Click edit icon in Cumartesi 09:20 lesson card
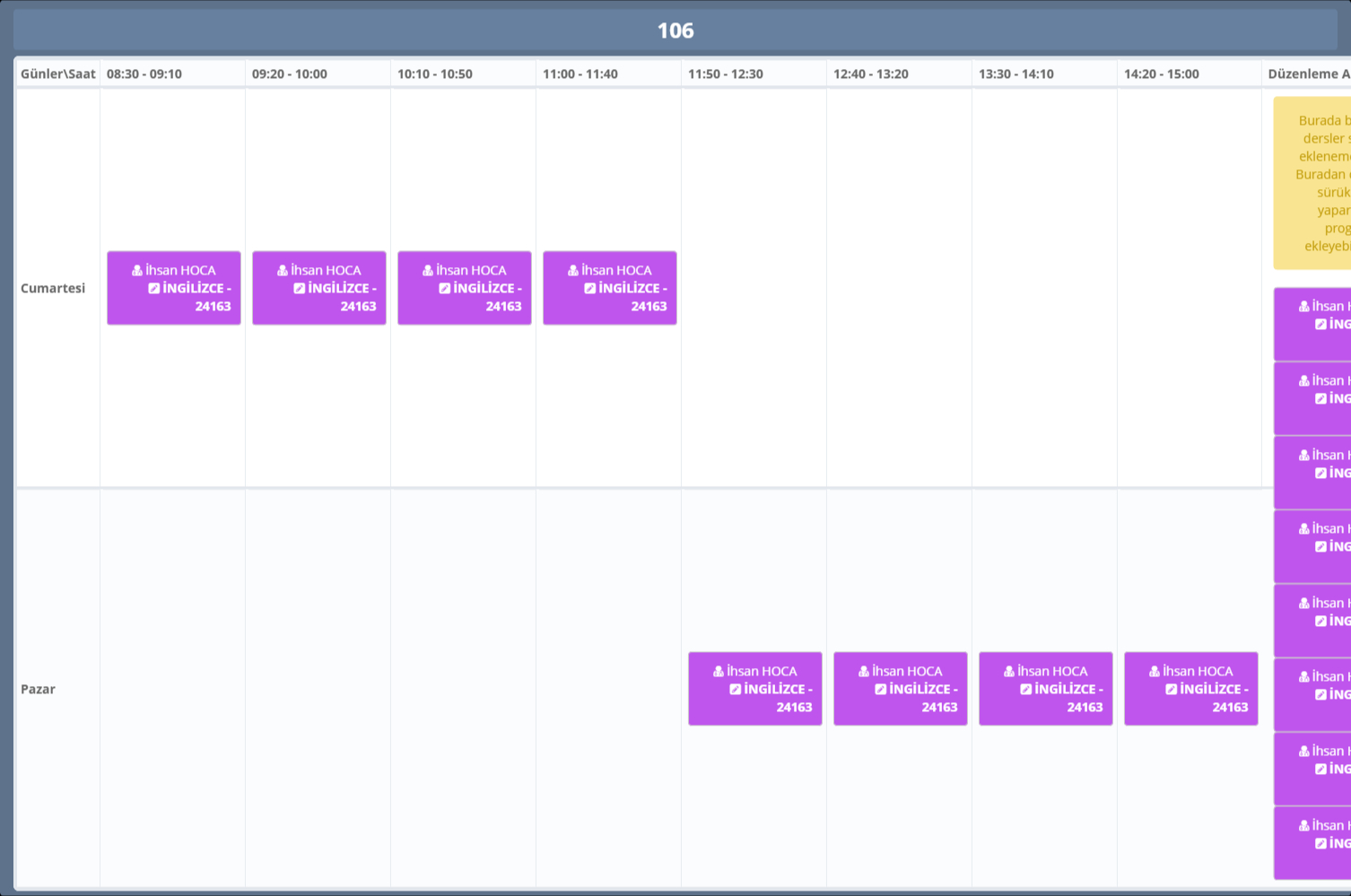The width and height of the screenshot is (1351, 896). click(300, 288)
